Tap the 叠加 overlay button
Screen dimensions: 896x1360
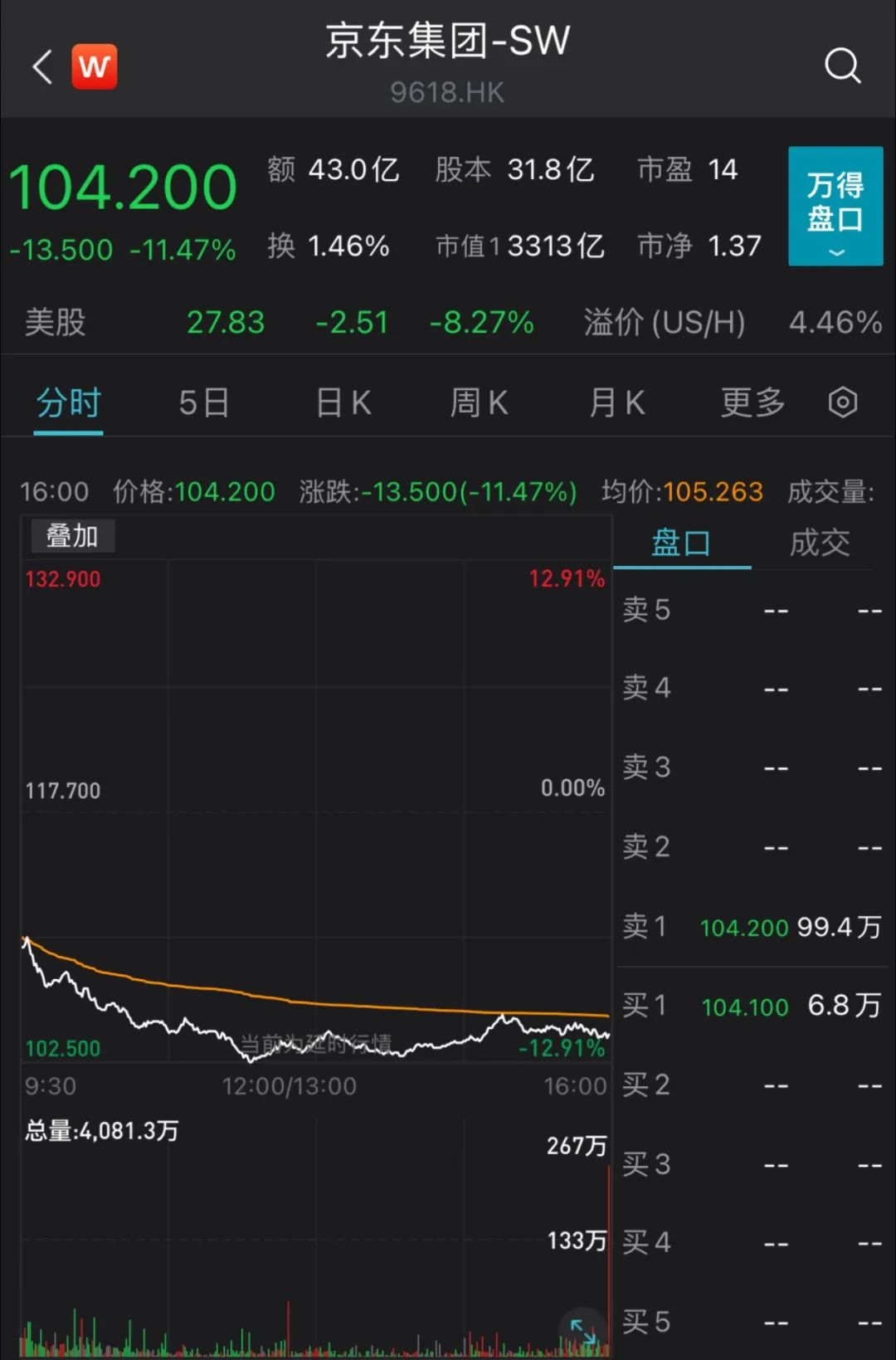[72, 536]
